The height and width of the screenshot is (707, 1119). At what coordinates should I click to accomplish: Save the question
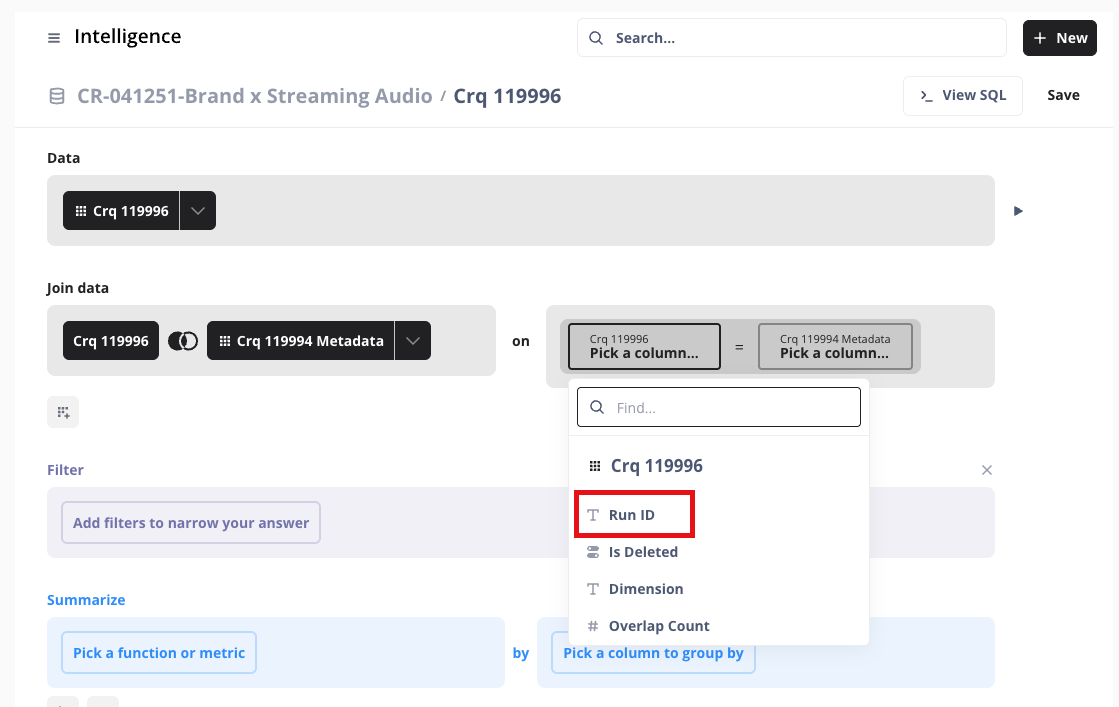tap(1063, 95)
